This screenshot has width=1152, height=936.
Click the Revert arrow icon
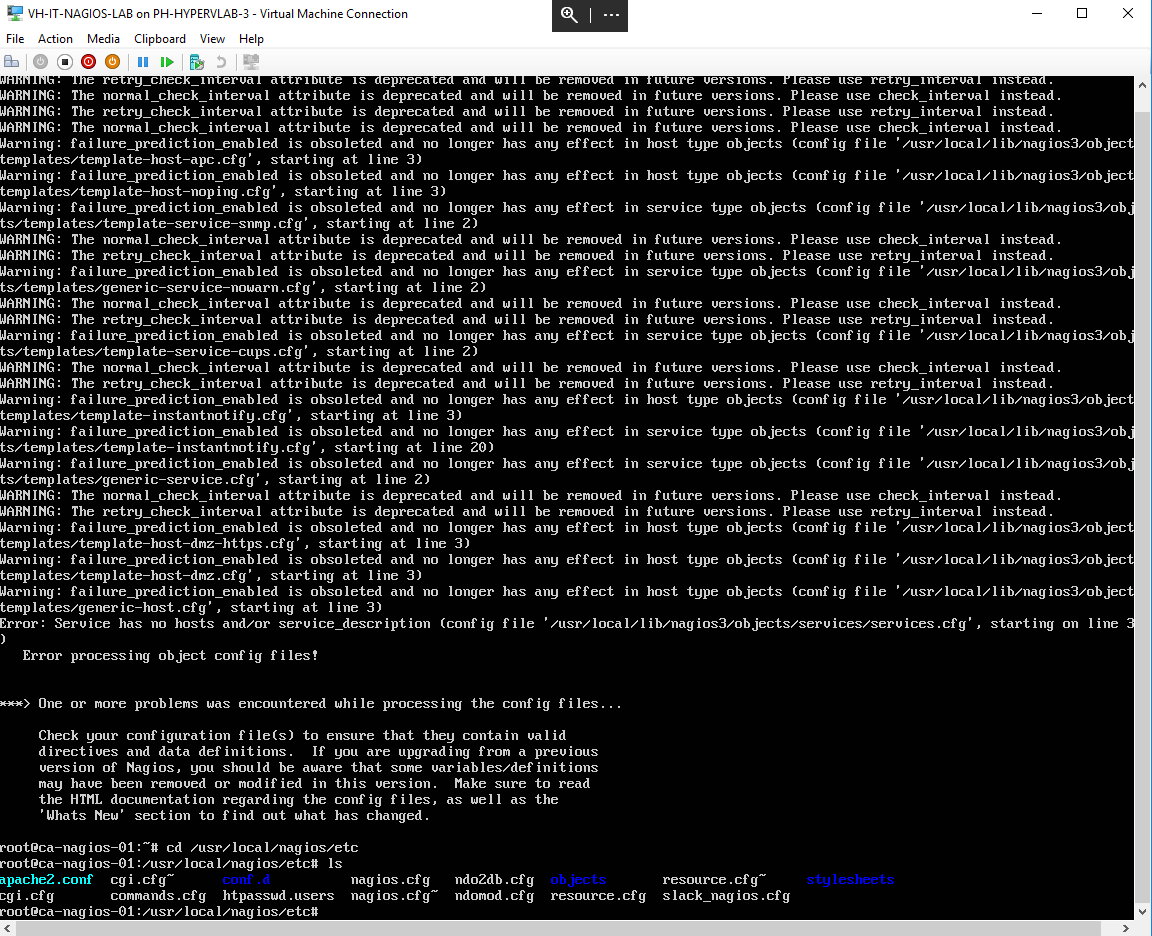click(220, 62)
